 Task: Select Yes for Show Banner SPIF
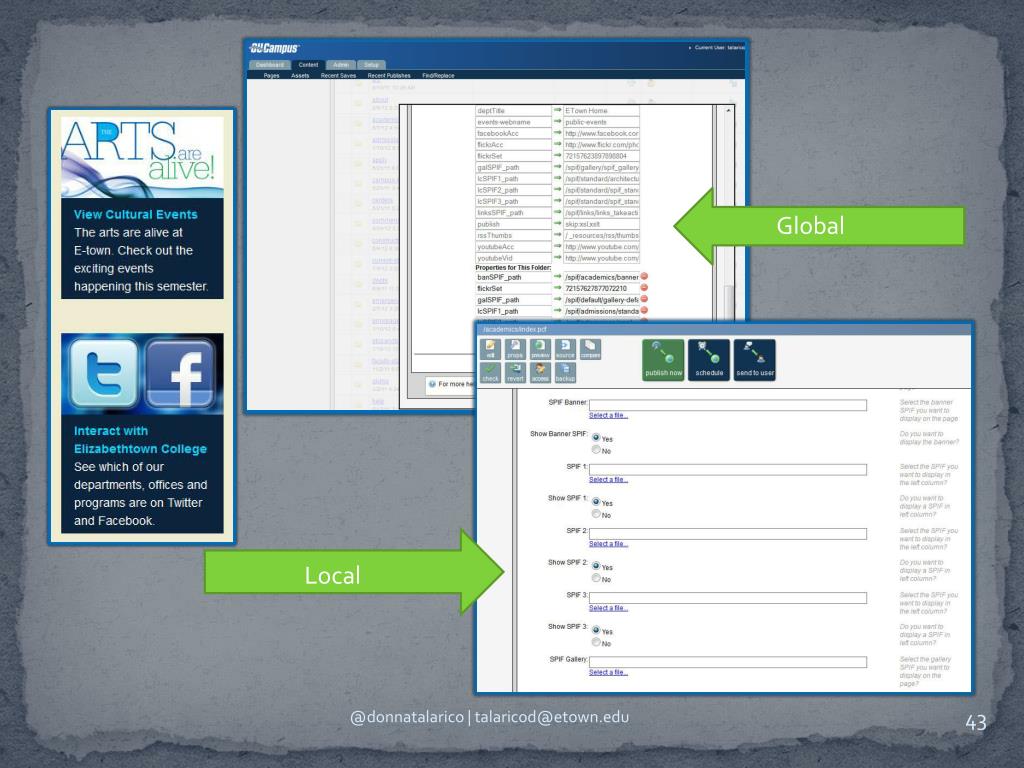pos(596,437)
